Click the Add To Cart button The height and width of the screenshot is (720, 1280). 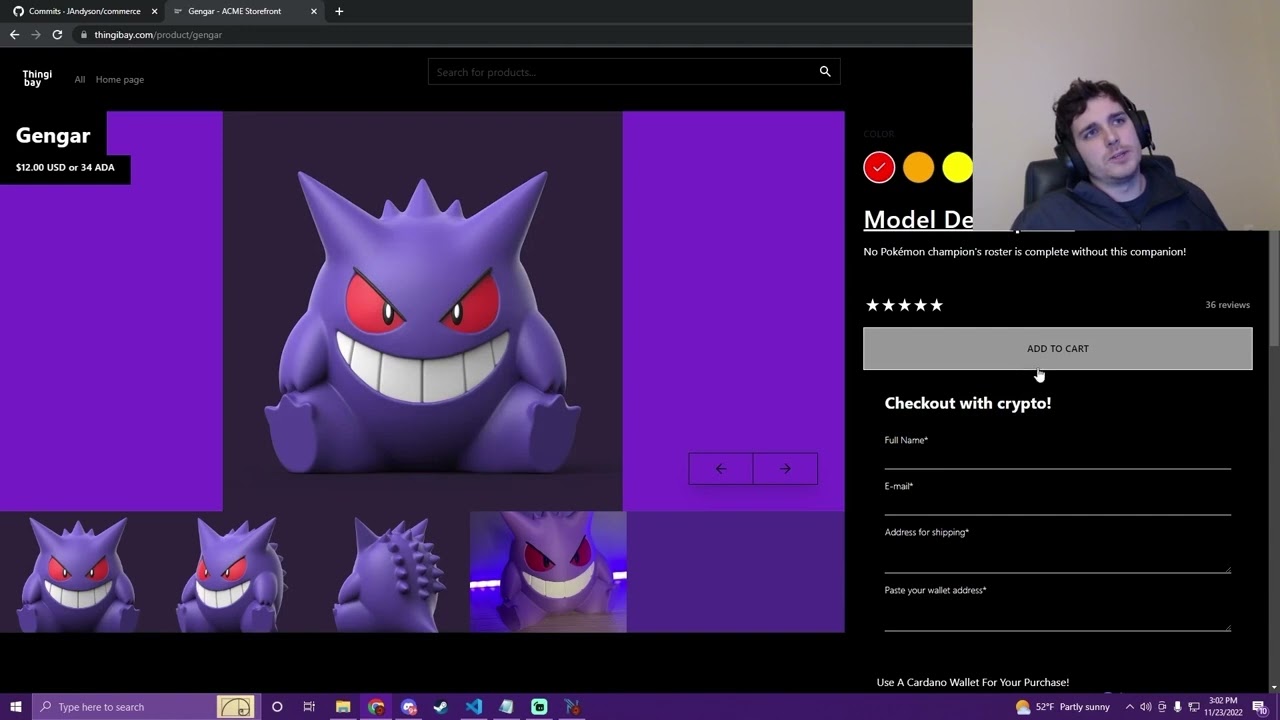1057,349
